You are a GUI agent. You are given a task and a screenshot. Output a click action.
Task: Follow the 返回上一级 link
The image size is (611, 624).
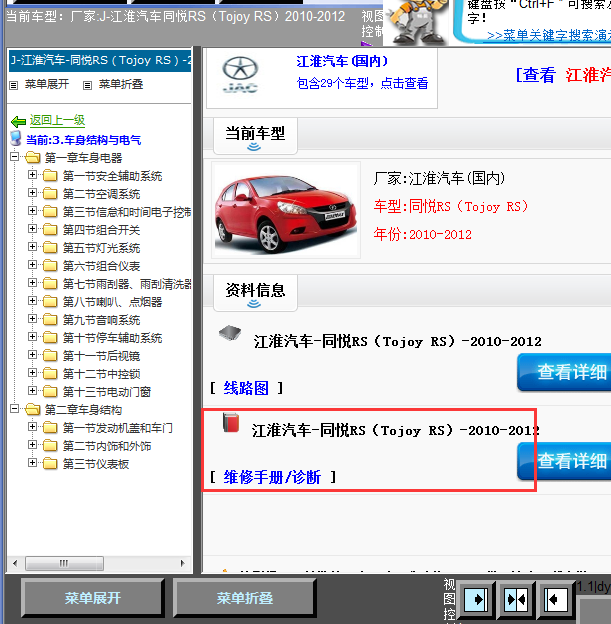pyautogui.click(x=57, y=120)
